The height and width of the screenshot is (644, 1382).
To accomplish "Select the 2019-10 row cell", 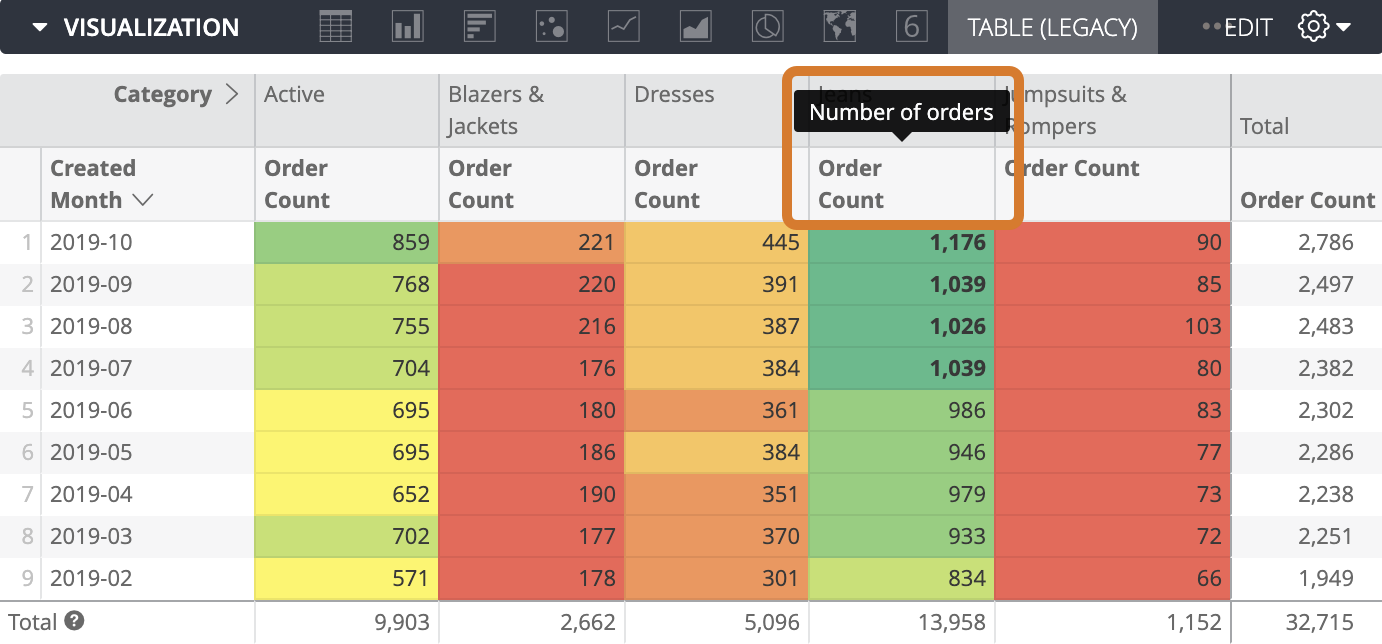I will point(91,242).
